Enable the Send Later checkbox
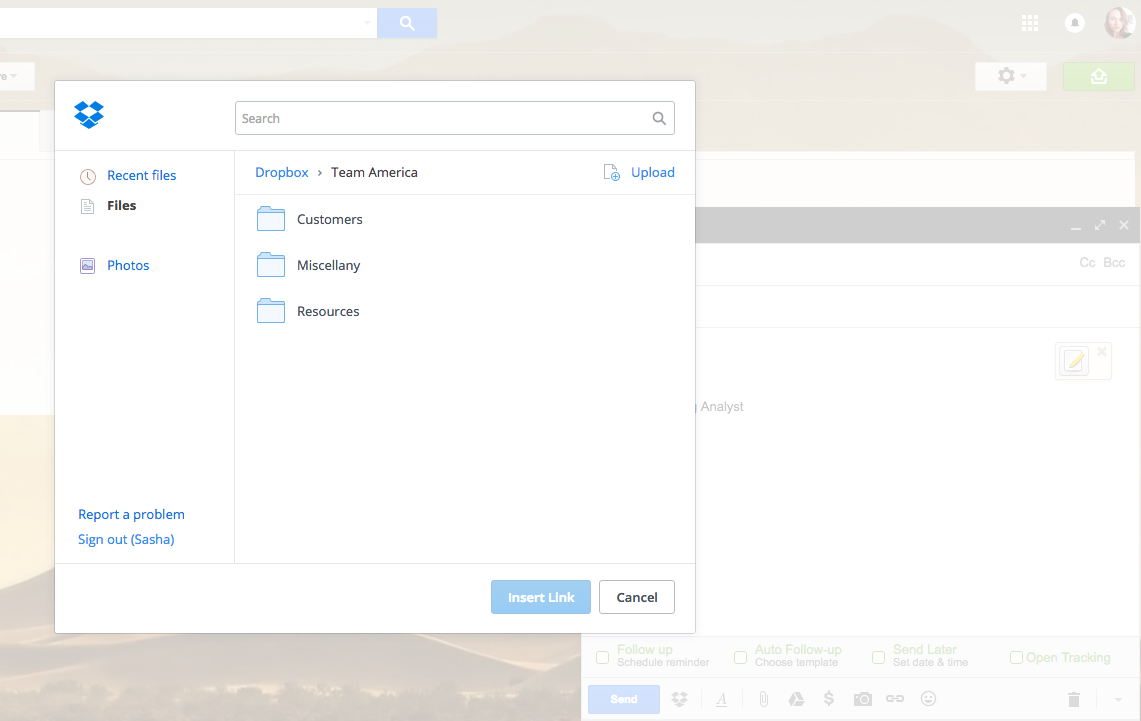Image resolution: width=1141 pixels, height=721 pixels. point(878,658)
